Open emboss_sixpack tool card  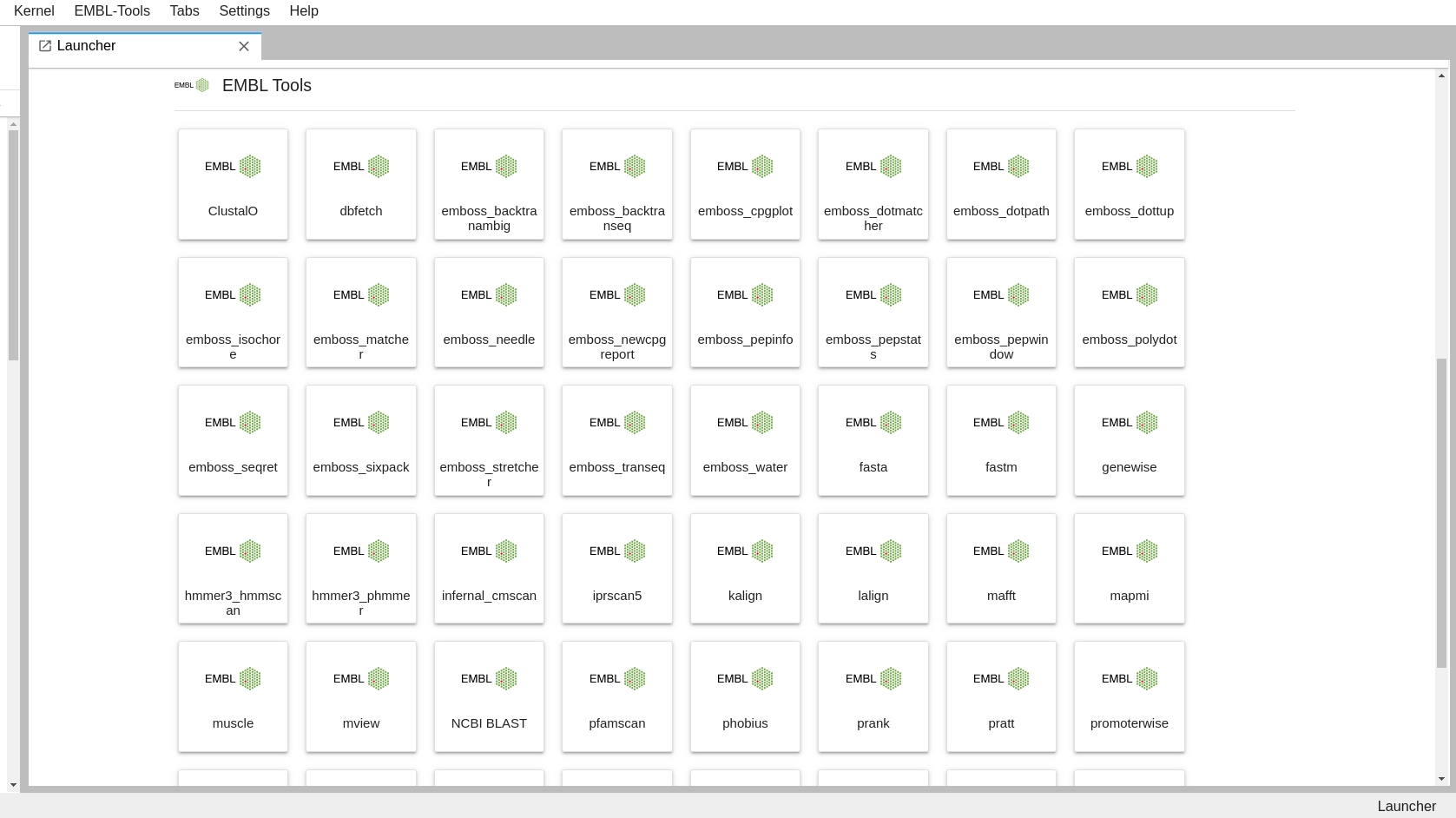click(x=361, y=440)
